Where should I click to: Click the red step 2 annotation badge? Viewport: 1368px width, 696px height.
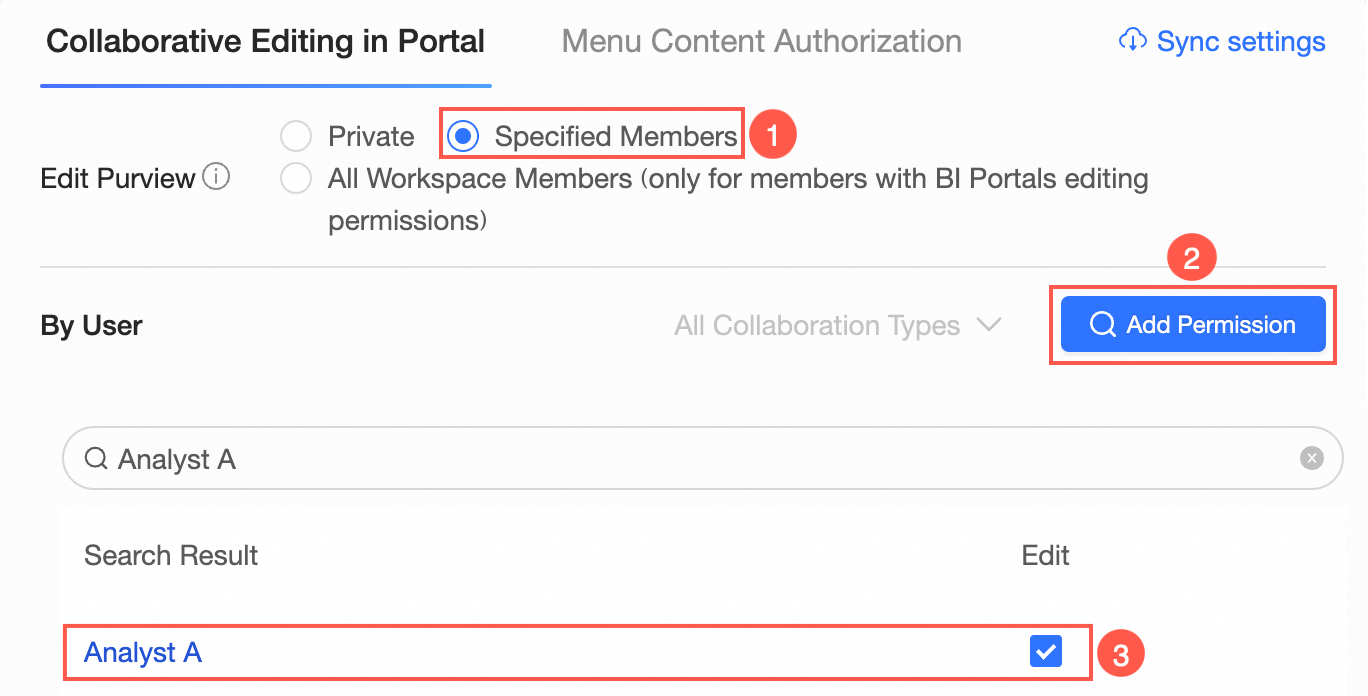(x=1191, y=259)
